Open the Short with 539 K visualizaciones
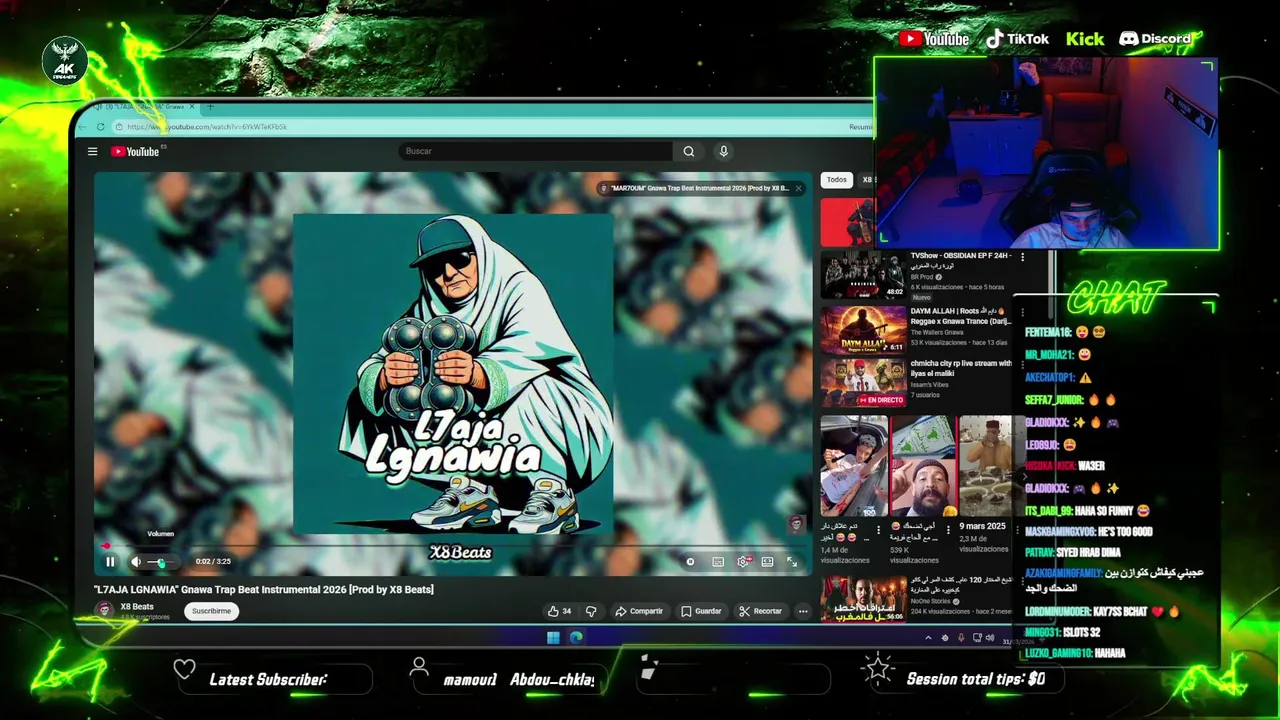The image size is (1280, 720). coord(922,466)
